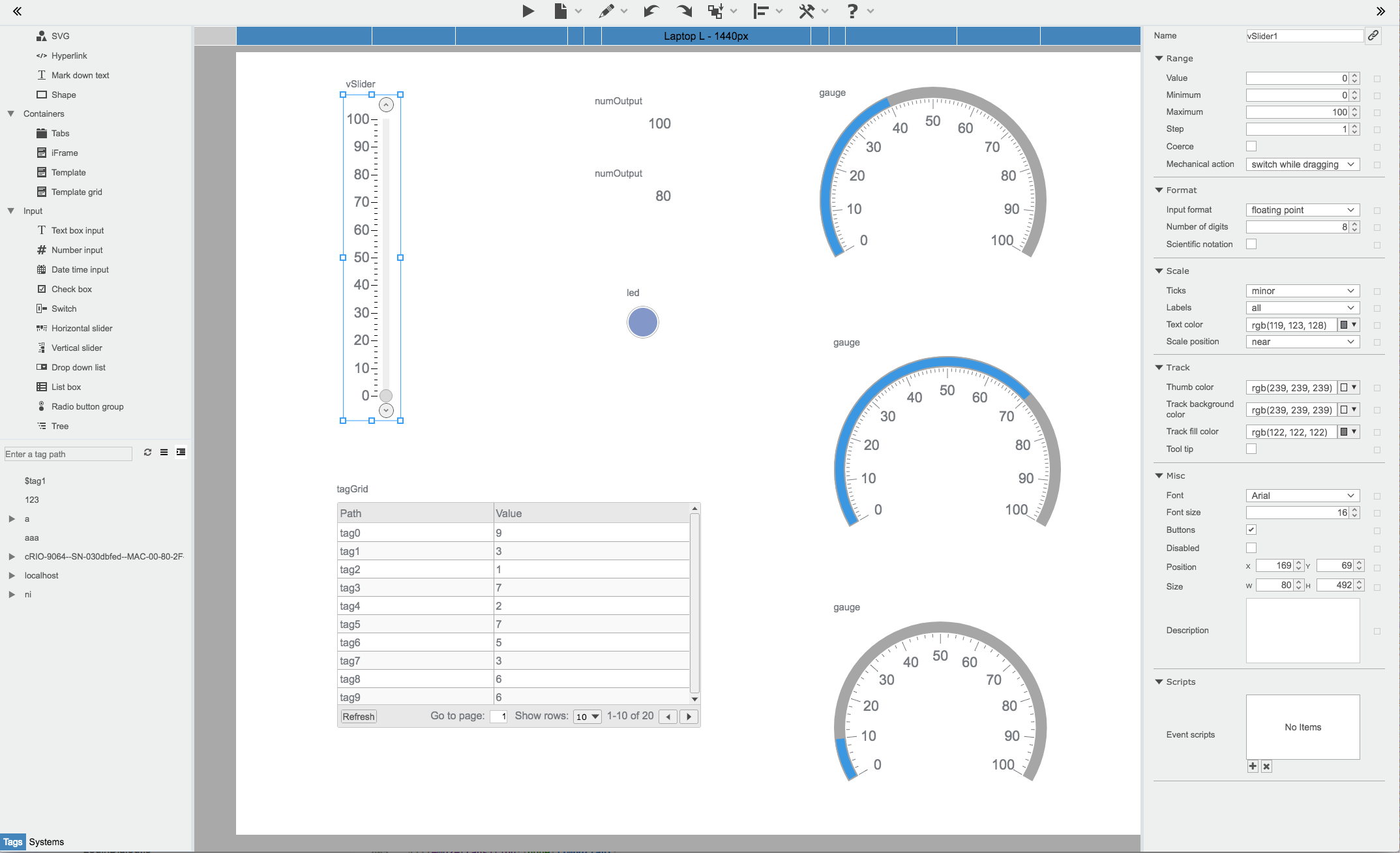The image size is (1400, 853).
Task: Switch to the Systems tab
Action: pos(46,842)
